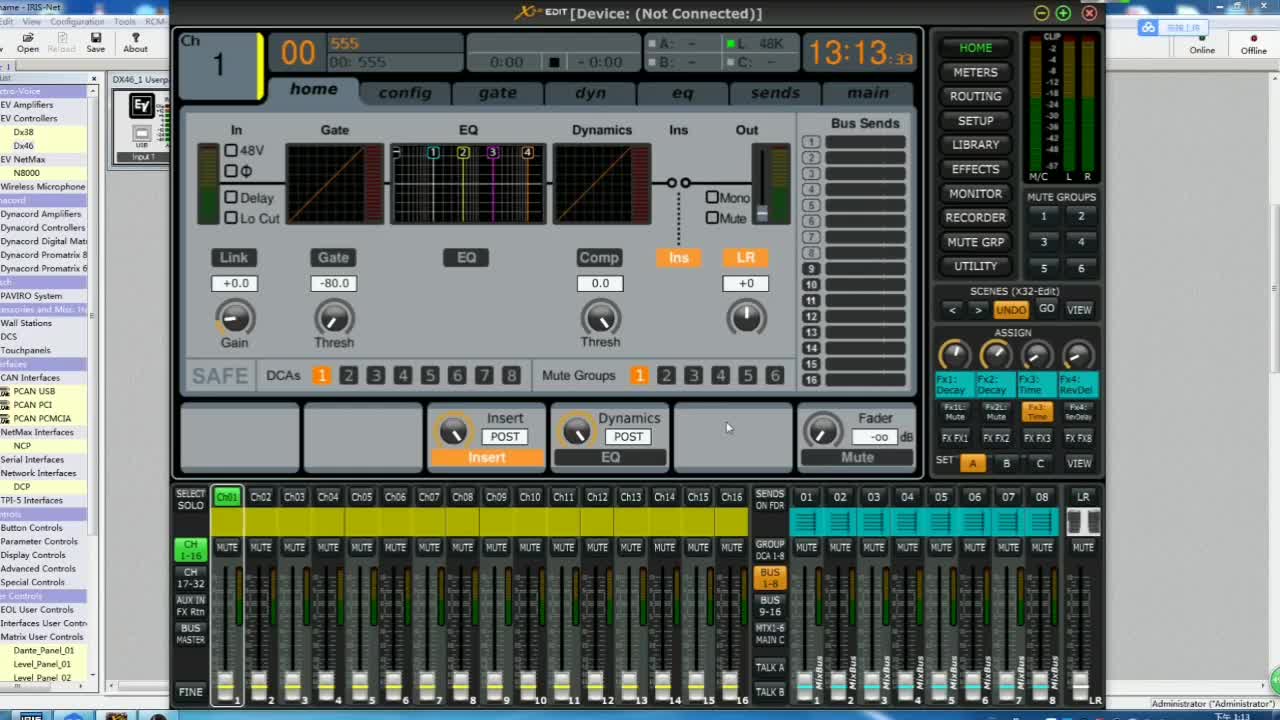Toggle the Mute output checkbox

712,217
